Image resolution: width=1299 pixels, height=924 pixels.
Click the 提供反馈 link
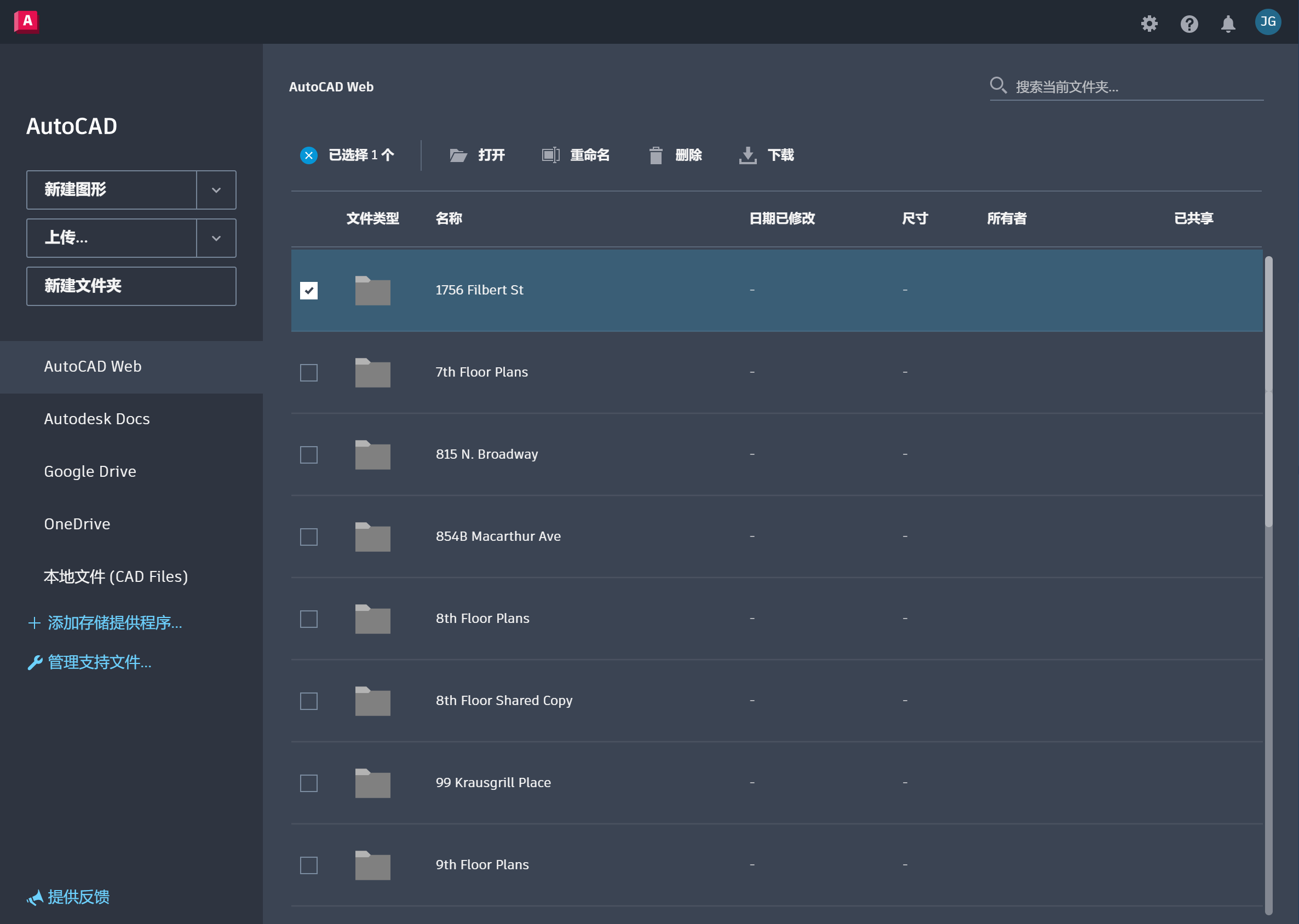78,897
